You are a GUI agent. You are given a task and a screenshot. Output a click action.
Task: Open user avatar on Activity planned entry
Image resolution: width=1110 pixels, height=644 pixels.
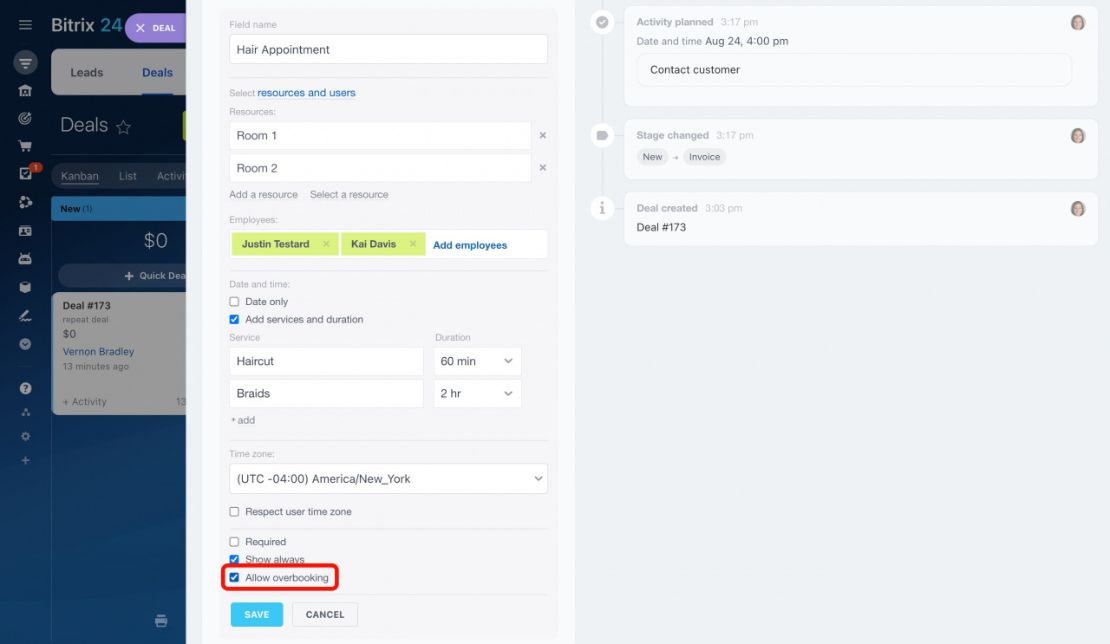1077,23
